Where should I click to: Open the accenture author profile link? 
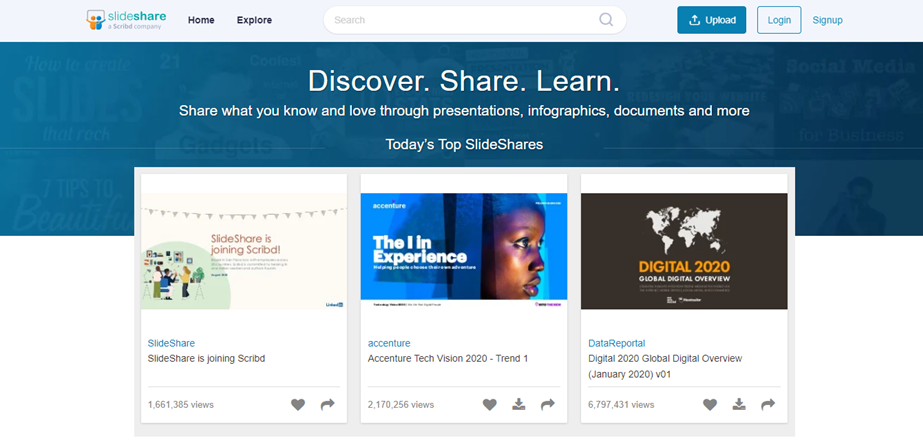point(389,343)
